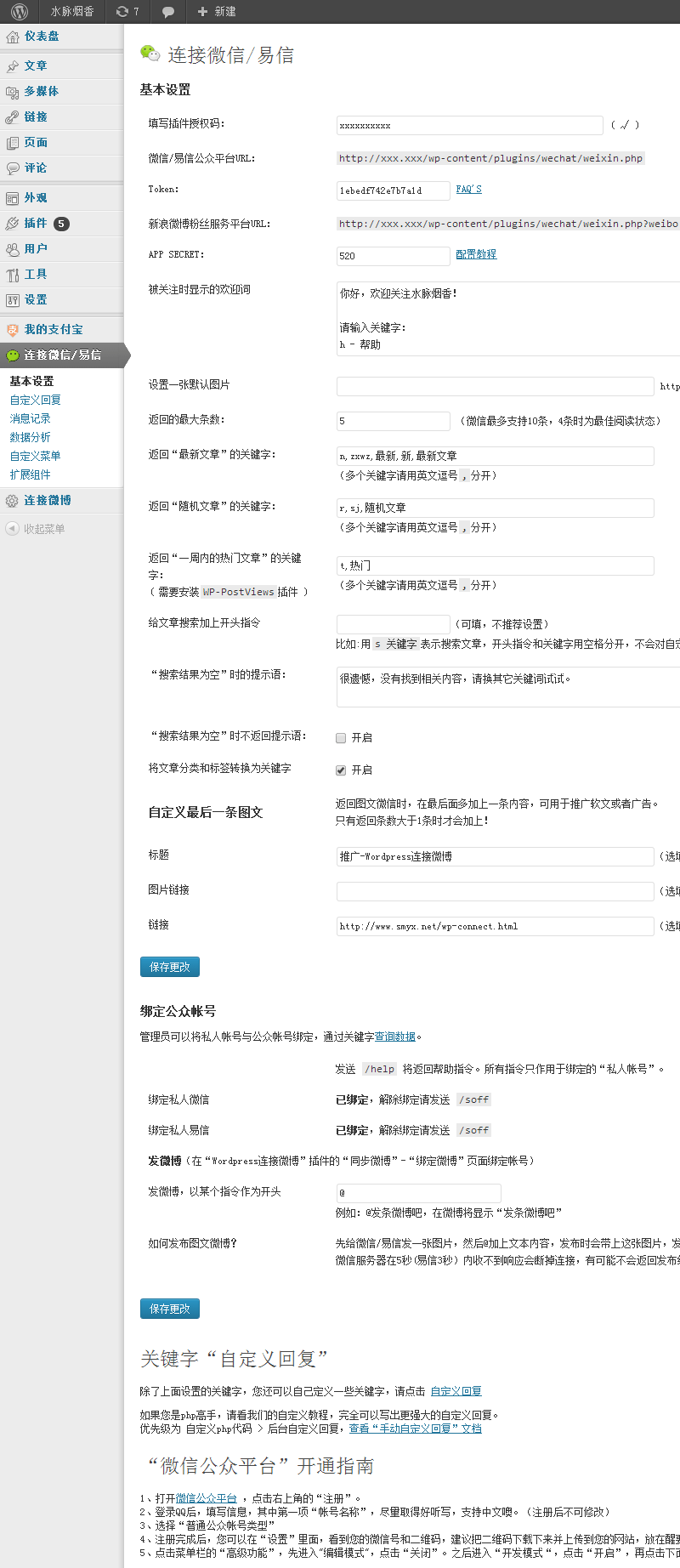This screenshot has width=680, height=1568.
Task: Click the 连接微博 gear icon
Action: coord(13,501)
